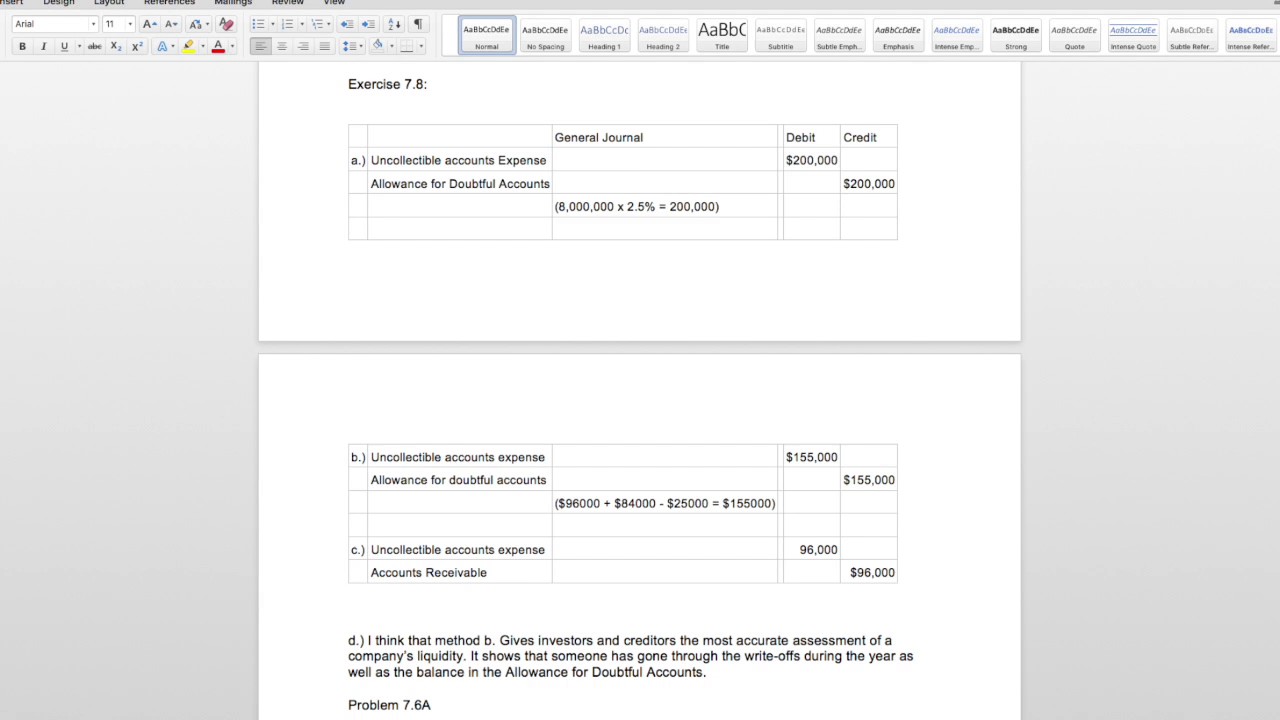Align text to the left
This screenshot has width=1280, height=720.
tap(260, 46)
